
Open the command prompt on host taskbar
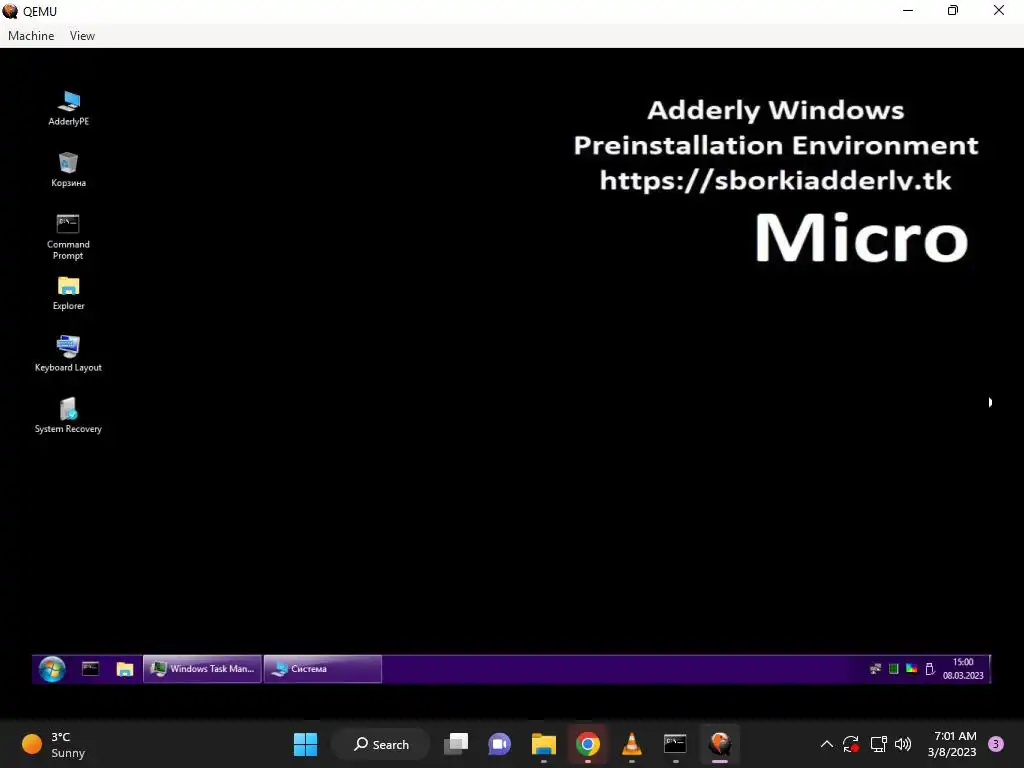(x=675, y=744)
